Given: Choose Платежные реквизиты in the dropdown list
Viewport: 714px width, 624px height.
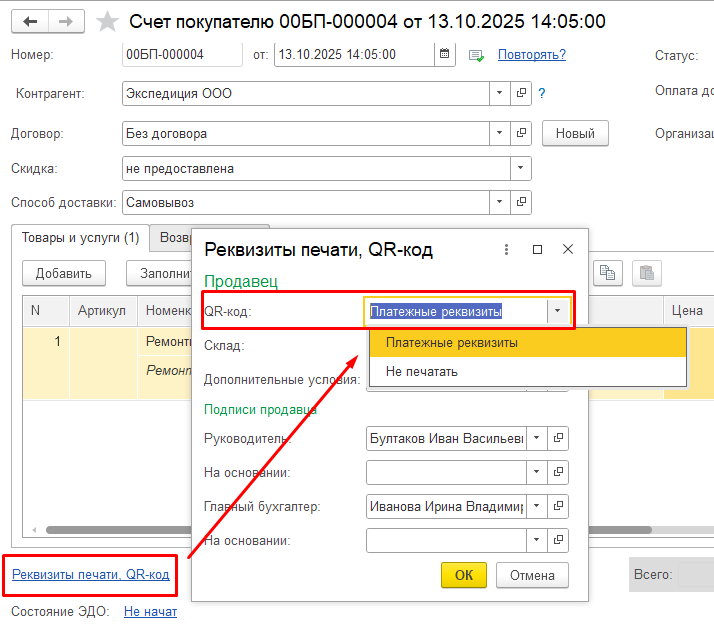Looking at the screenshot, I should tap(528, 343).
